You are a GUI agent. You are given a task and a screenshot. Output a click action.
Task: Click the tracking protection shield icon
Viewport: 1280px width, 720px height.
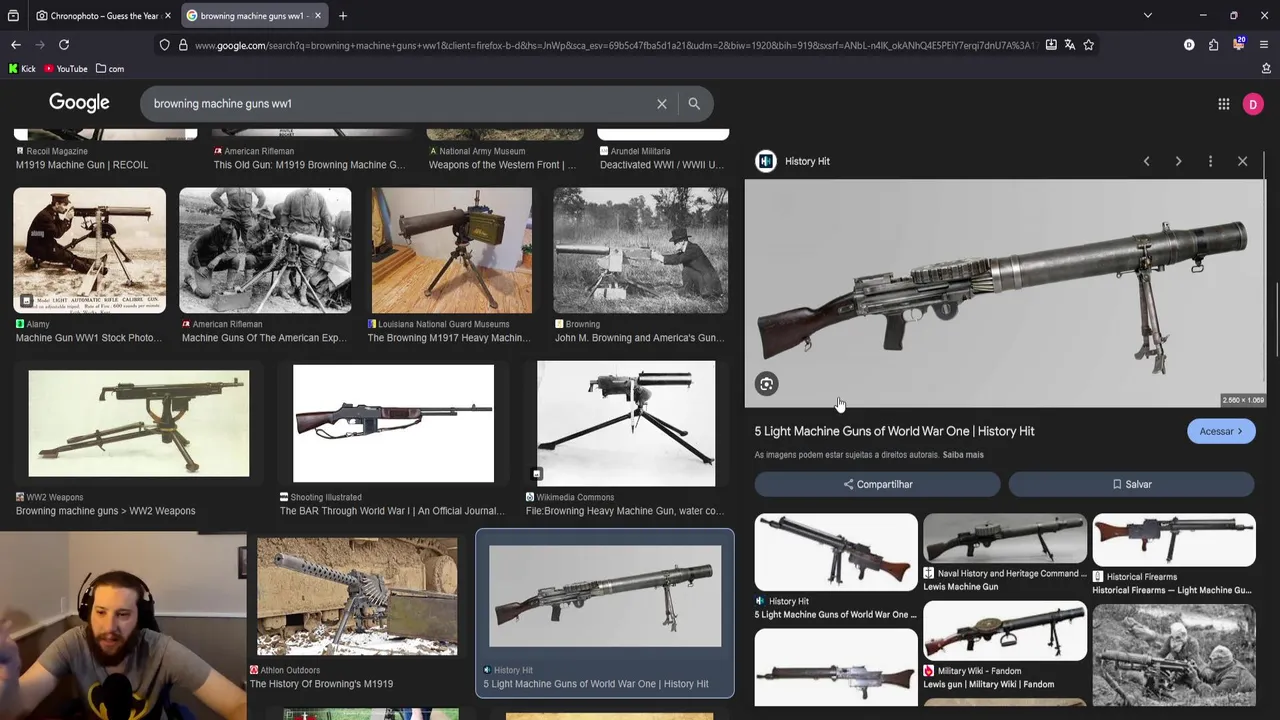click(165, 45)
